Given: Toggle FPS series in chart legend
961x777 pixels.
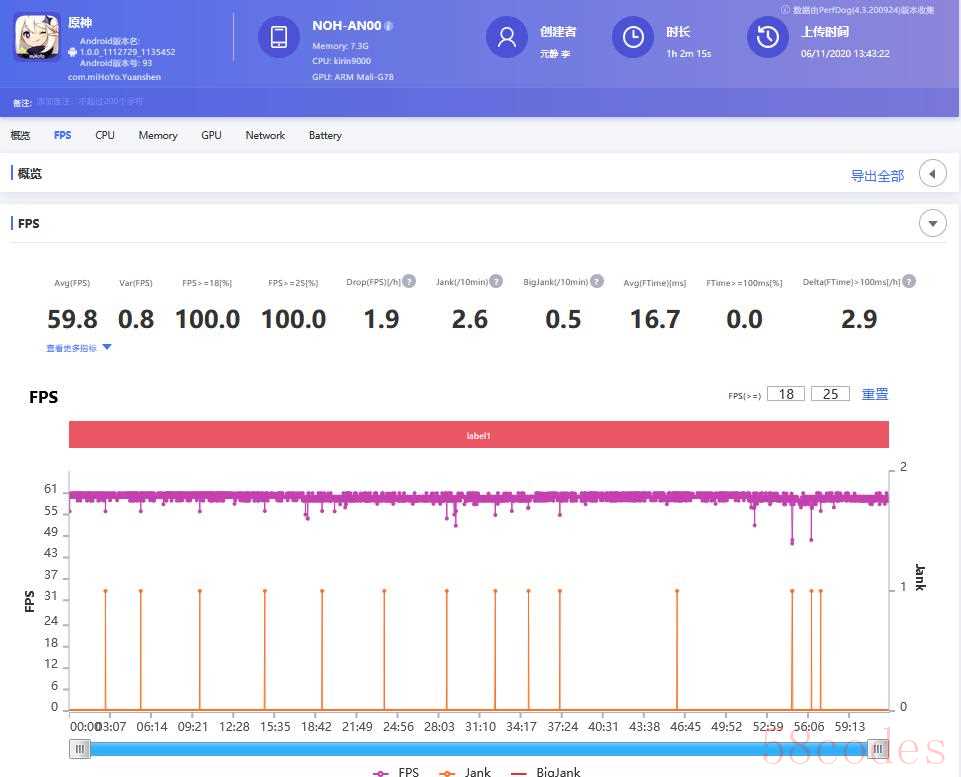Looking at the screenshot, I should click(x=396, y=772).
